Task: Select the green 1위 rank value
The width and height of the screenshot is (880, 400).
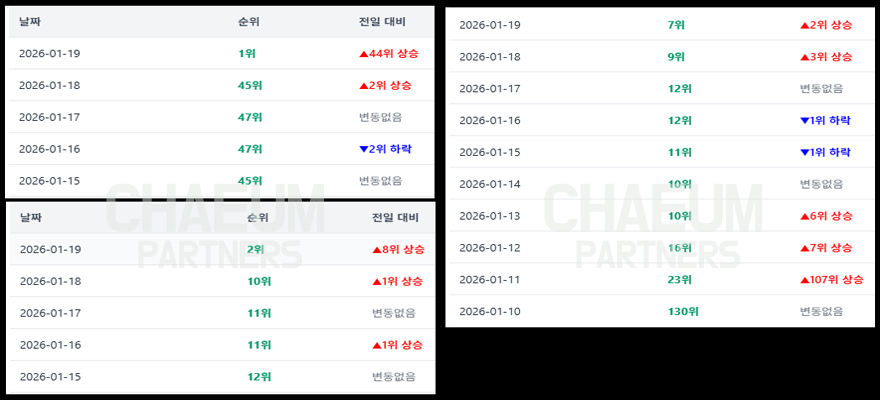Action: [x=247, y=53]
